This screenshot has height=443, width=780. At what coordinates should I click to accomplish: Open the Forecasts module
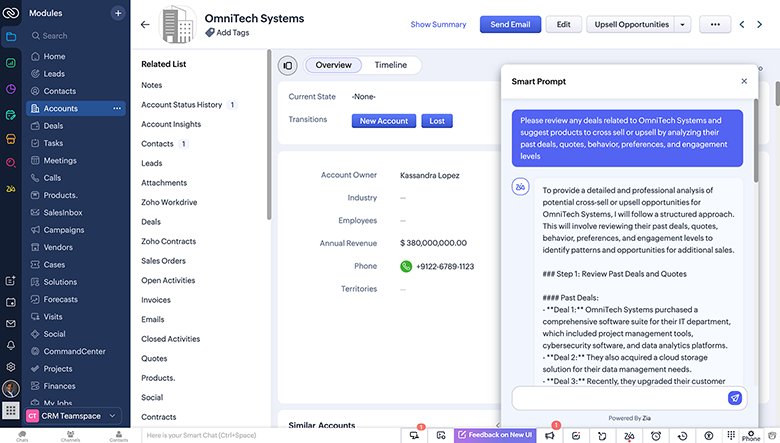60,299
